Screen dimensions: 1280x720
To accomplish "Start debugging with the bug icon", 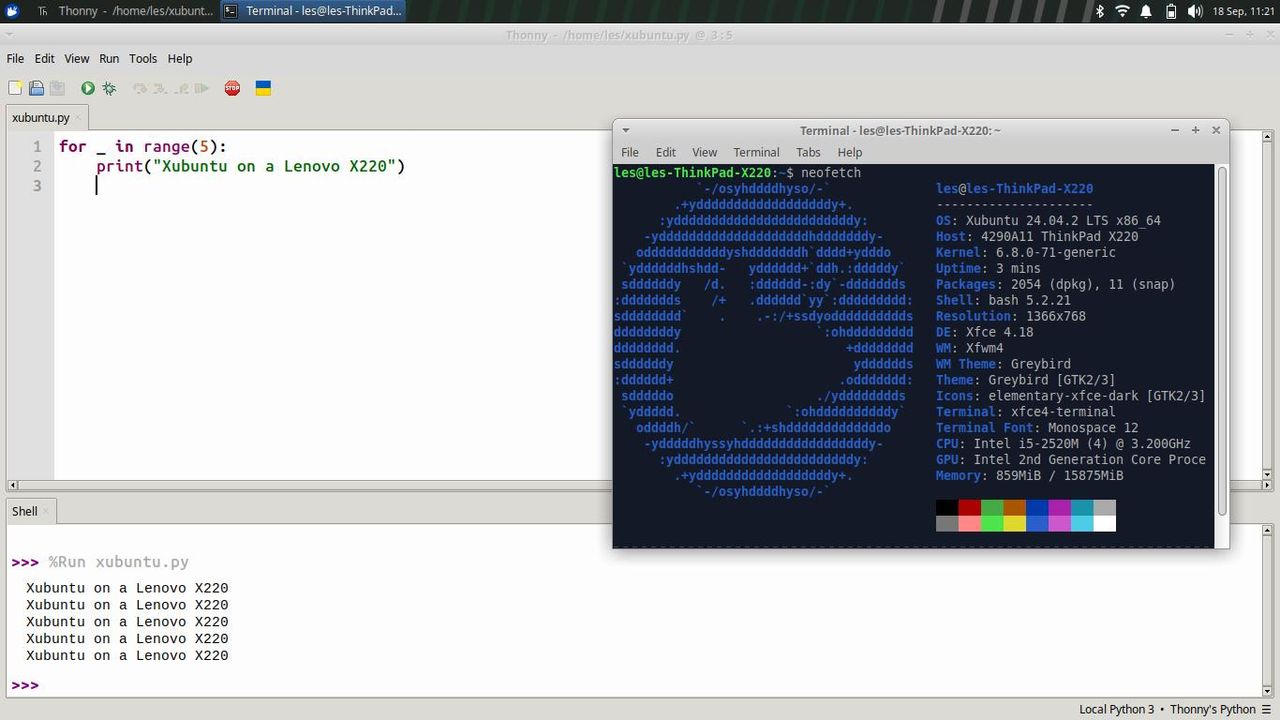I will [x=109, y=88].
